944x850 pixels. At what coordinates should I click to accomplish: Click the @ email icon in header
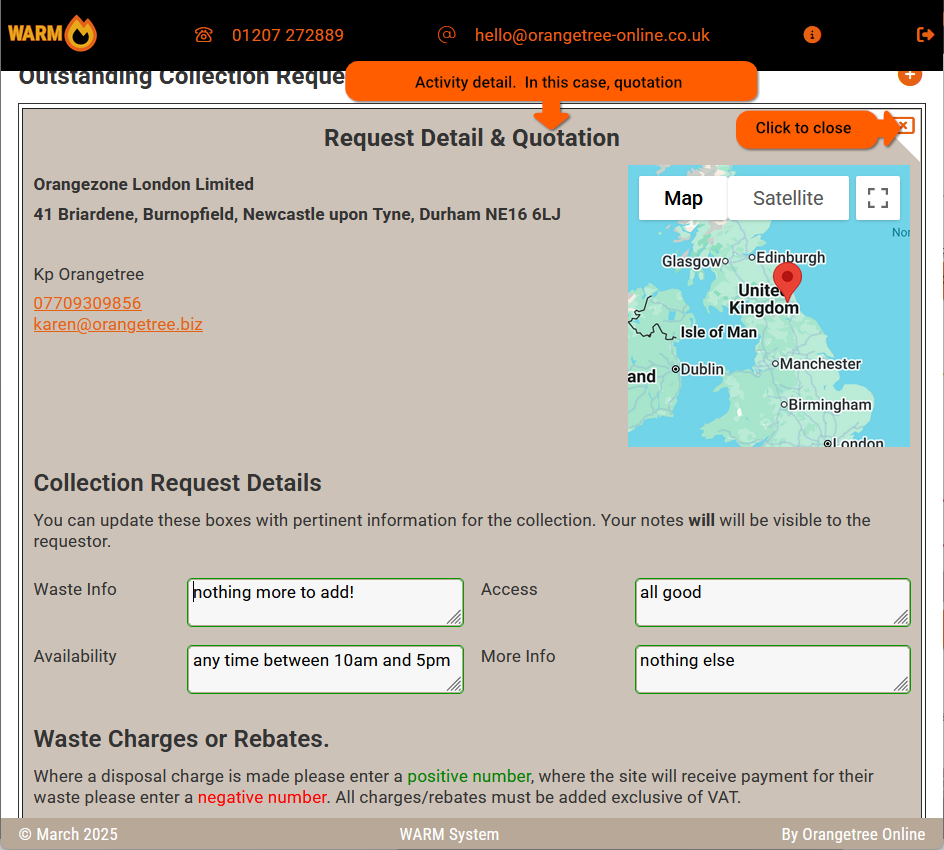point(446,34)
